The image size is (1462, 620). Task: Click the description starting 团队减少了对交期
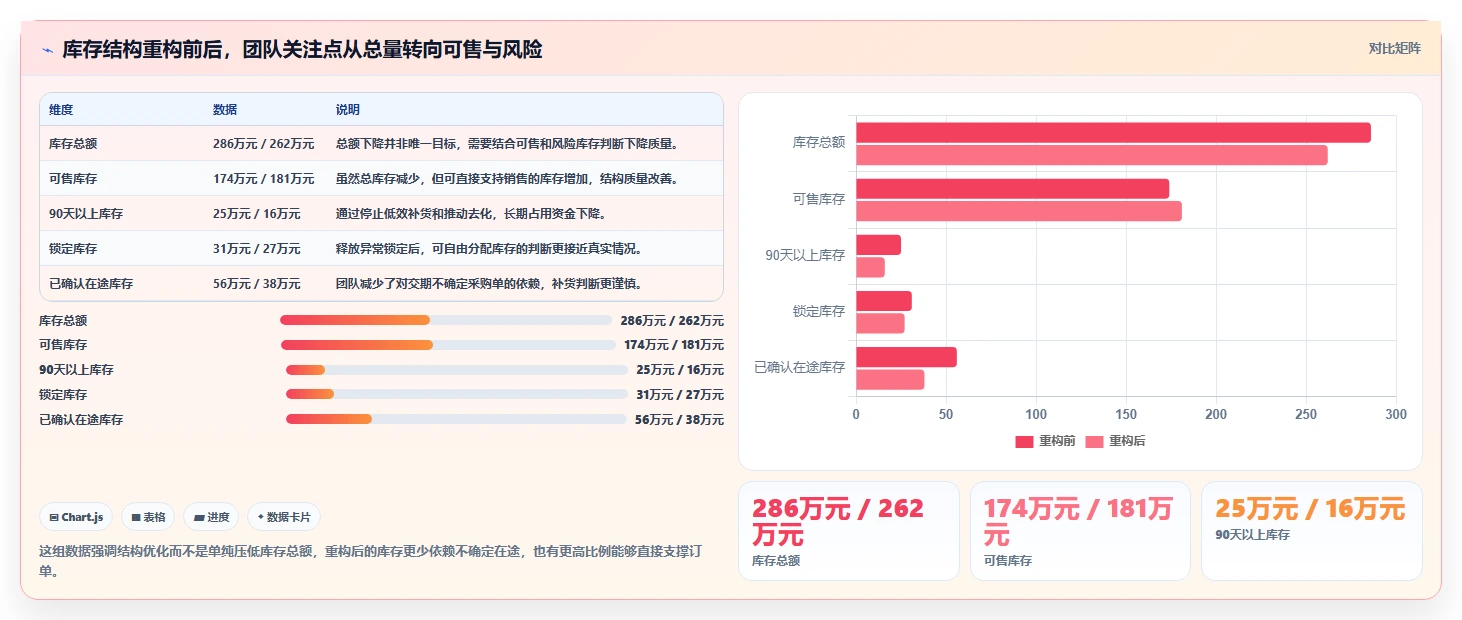coord(489,284)
